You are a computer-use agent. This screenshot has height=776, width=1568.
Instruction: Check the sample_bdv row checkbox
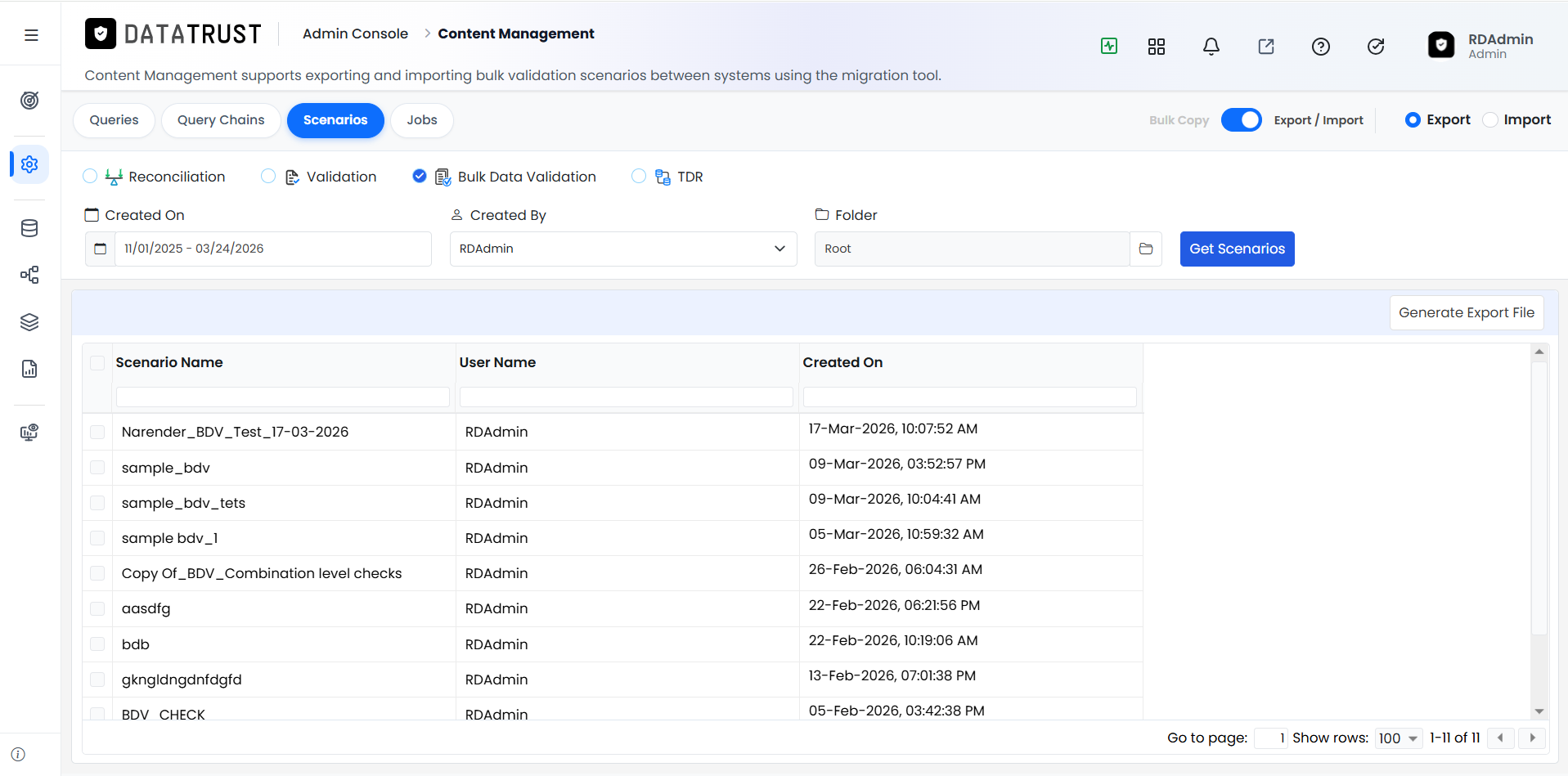point(97,467)
